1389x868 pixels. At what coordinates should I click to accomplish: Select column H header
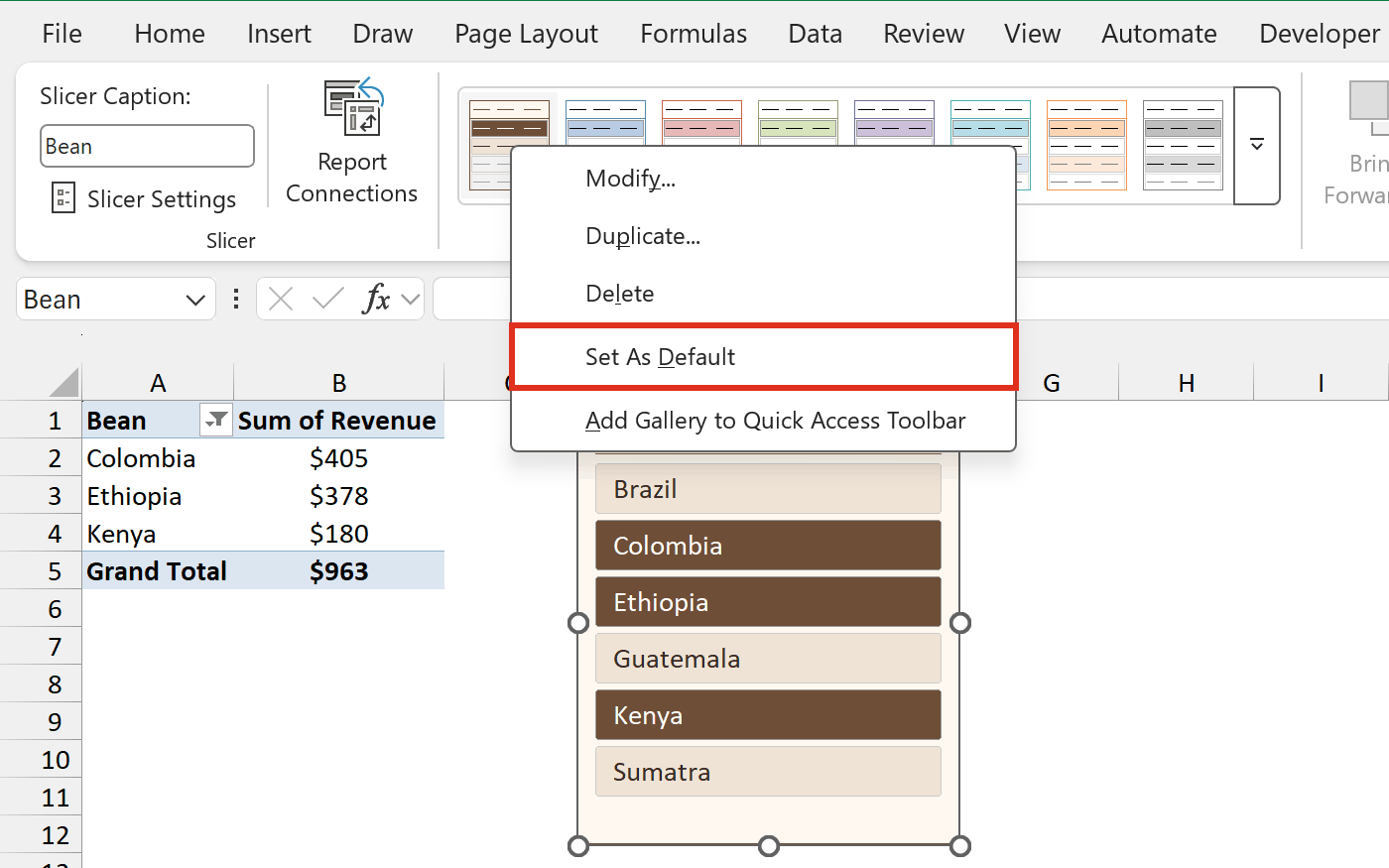[x=1186, y=383]
